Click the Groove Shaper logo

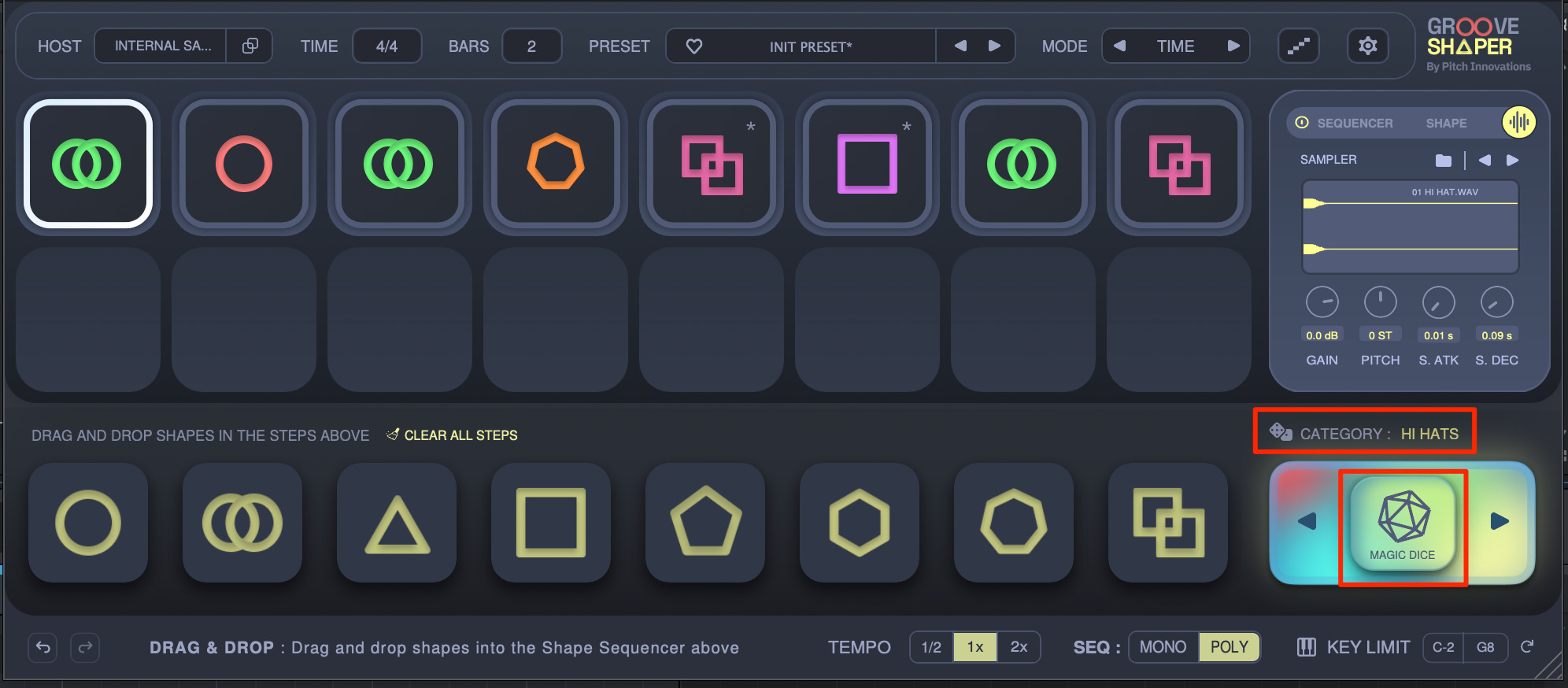[1477, 45]
